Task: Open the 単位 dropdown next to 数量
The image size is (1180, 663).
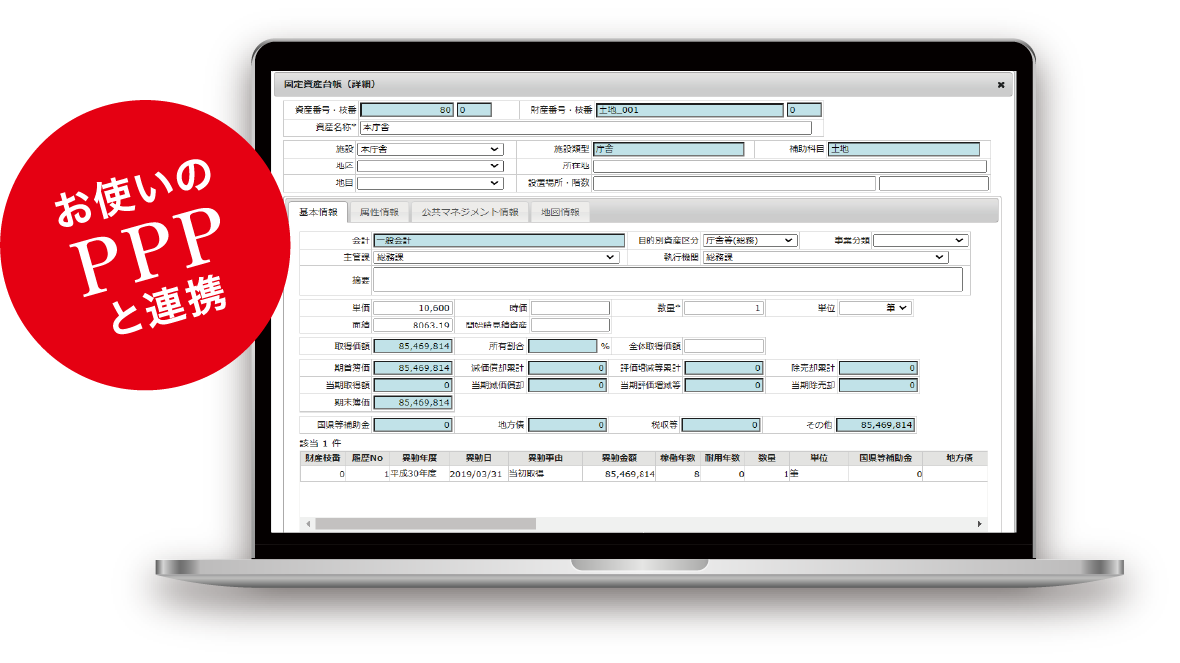Action: (876, 308)
